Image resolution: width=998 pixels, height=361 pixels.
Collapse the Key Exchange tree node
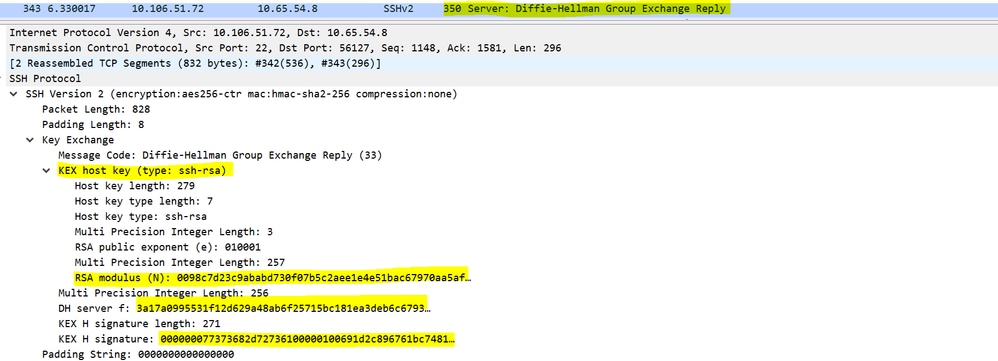[x=31, y=140]
